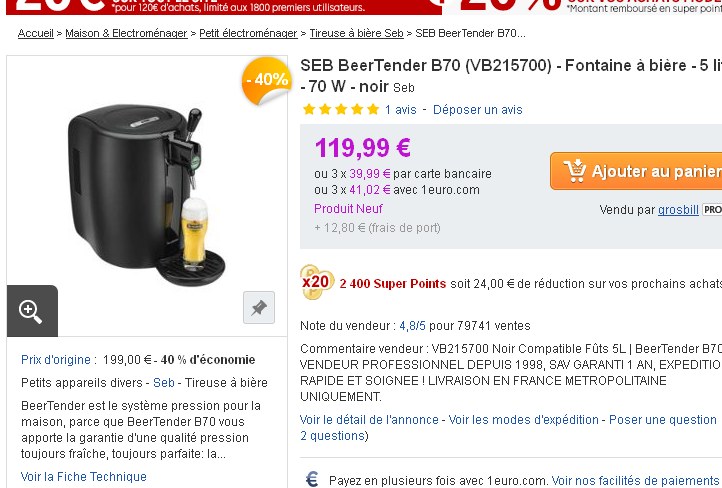
Task: Click the PRO seller badge
Action: coord(711,210)
